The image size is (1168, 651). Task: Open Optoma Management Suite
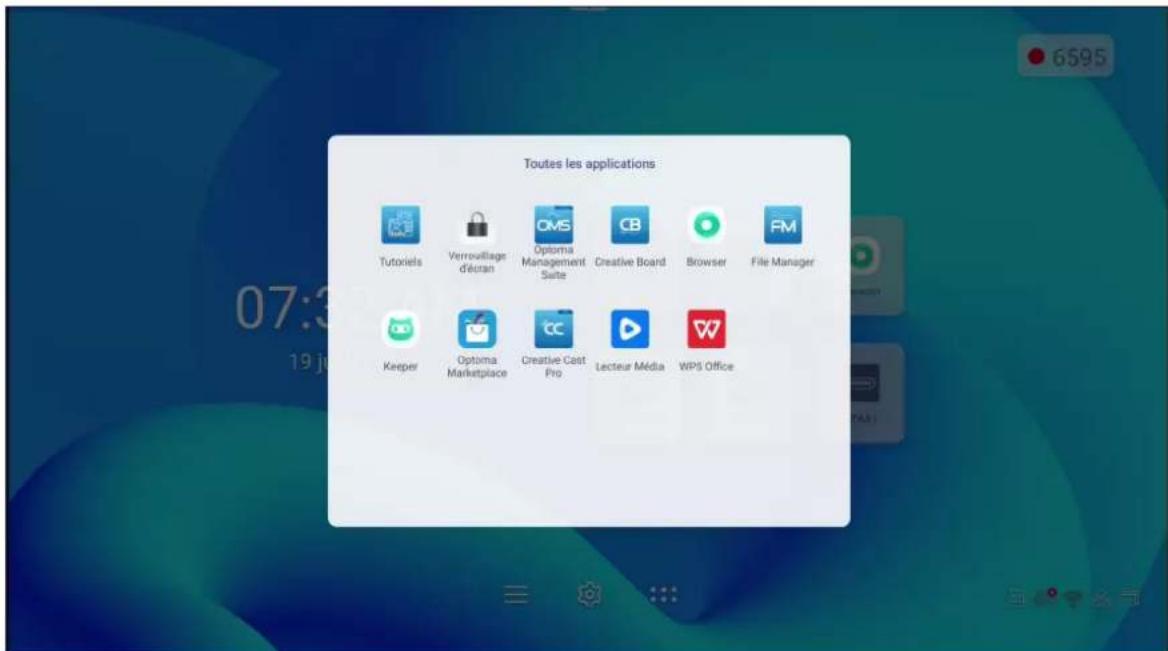(553, 225)
